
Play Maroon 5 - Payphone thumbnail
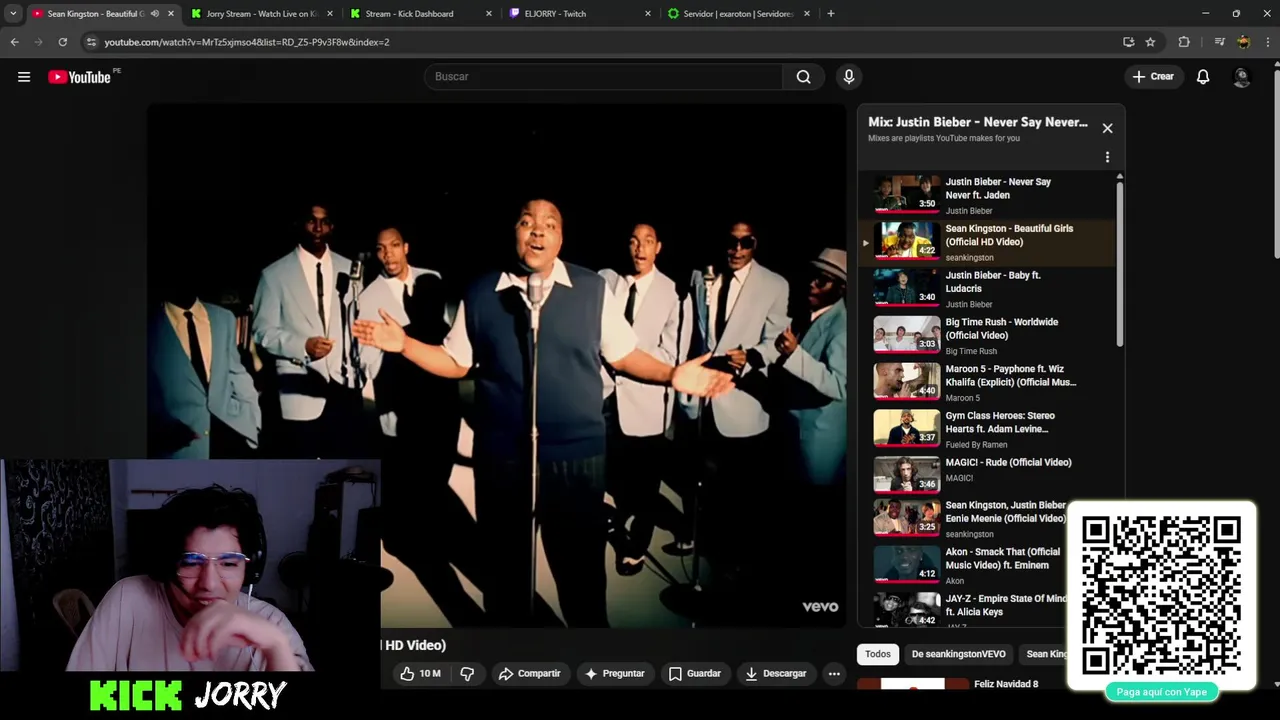[907, 382]
